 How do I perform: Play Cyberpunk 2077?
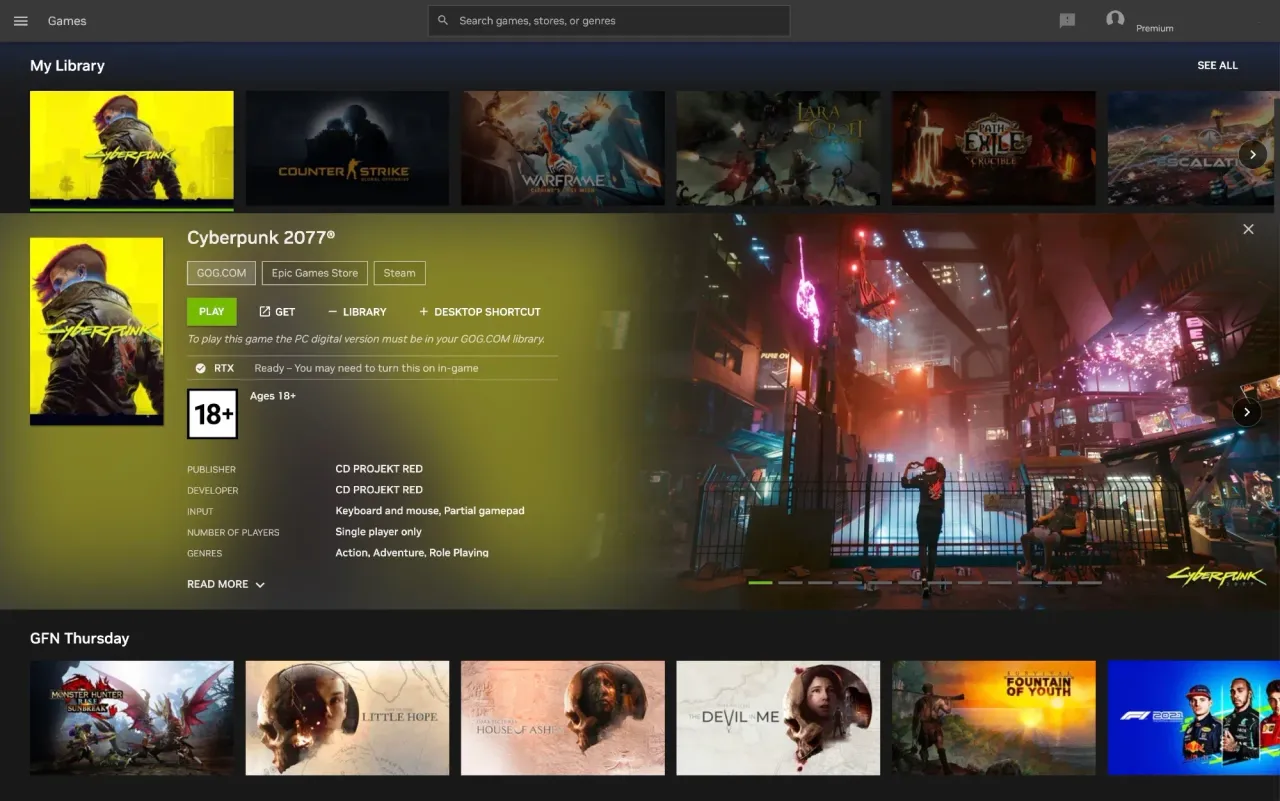click(212, 311)
